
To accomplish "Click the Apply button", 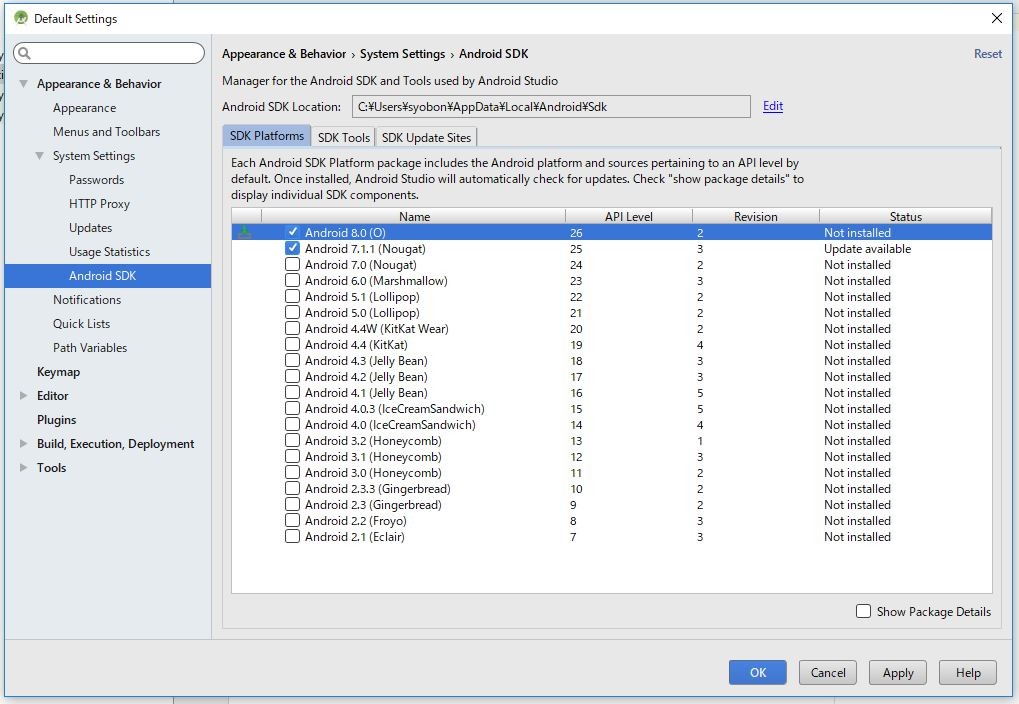I will point(898,672).
